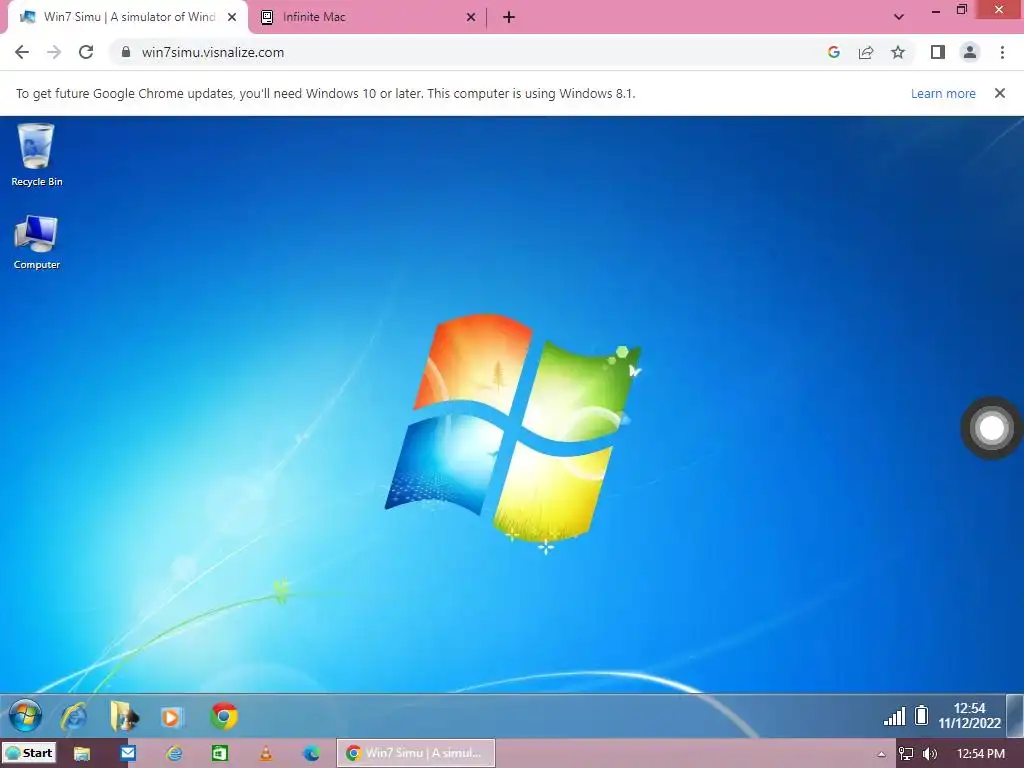This screenshot has height=768, width=1024.
Task: Open Chrome icon in simulated Win7 taskbar
Action: tap(223, 717)
